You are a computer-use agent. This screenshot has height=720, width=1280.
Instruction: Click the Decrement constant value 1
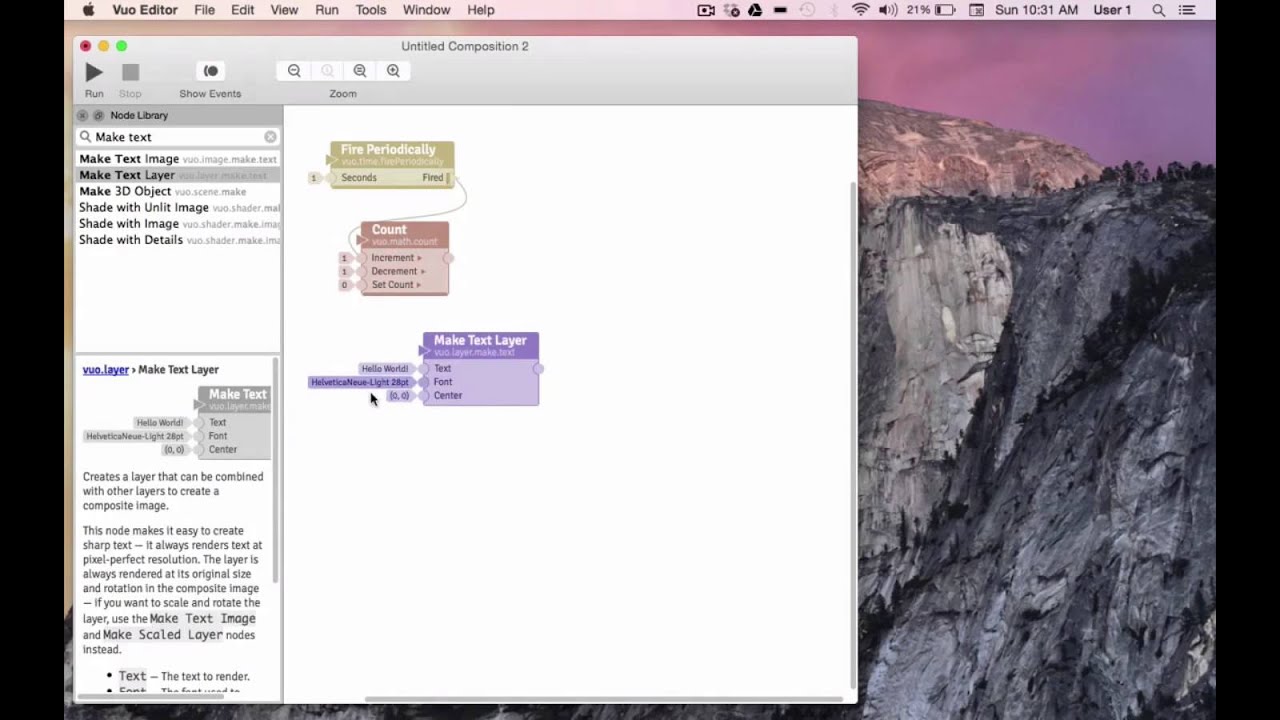pos(344,271)
